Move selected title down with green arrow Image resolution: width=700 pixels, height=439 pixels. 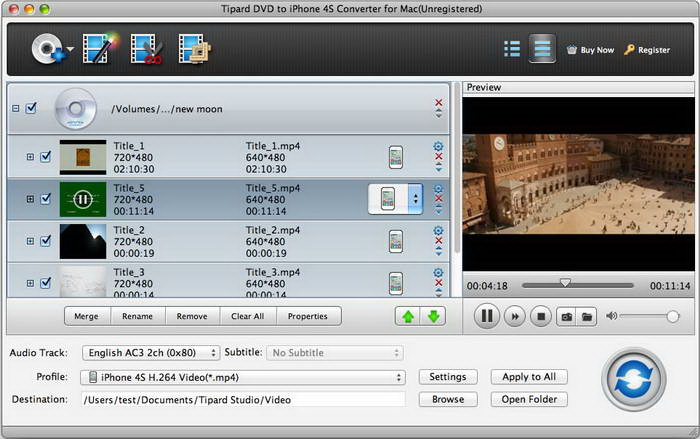(434, 316)
